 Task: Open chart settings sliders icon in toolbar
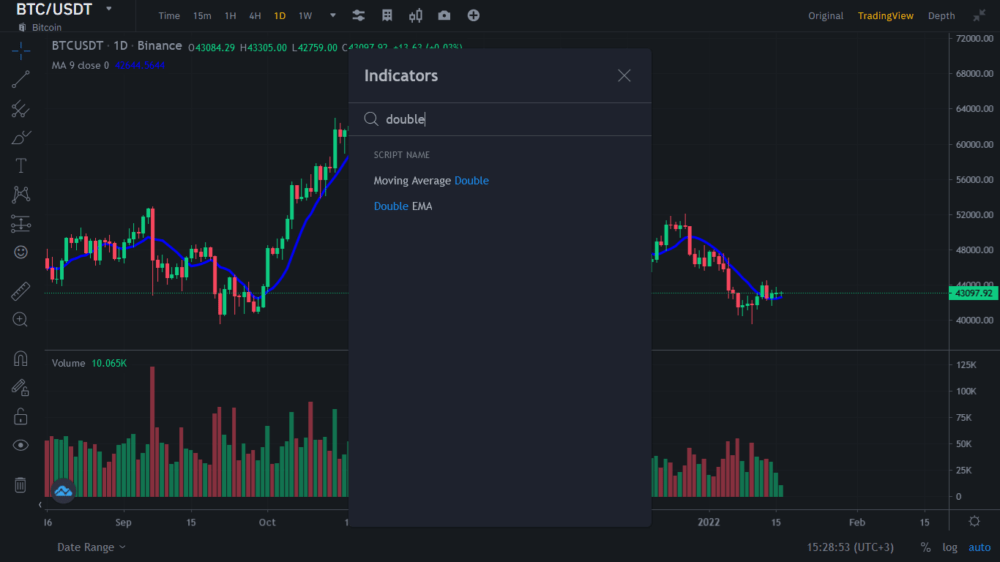point(359,16)
